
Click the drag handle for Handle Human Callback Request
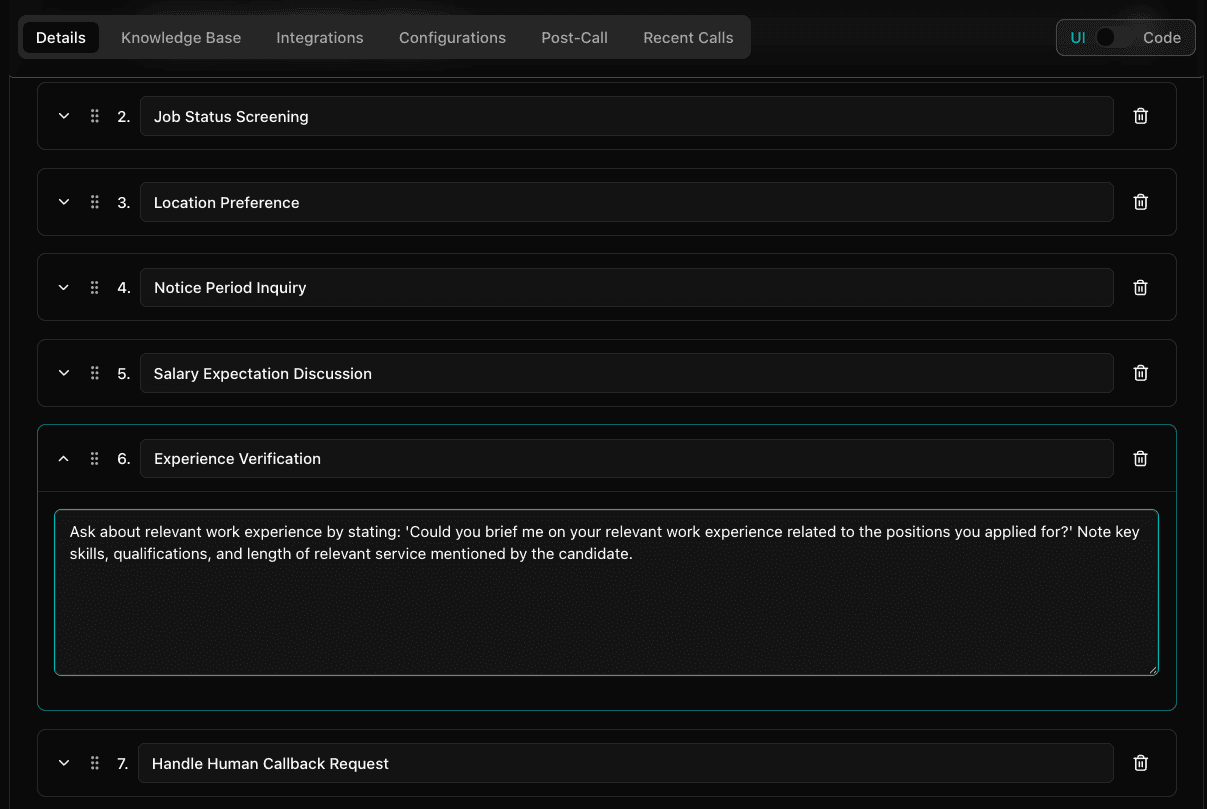coord(94,763)
